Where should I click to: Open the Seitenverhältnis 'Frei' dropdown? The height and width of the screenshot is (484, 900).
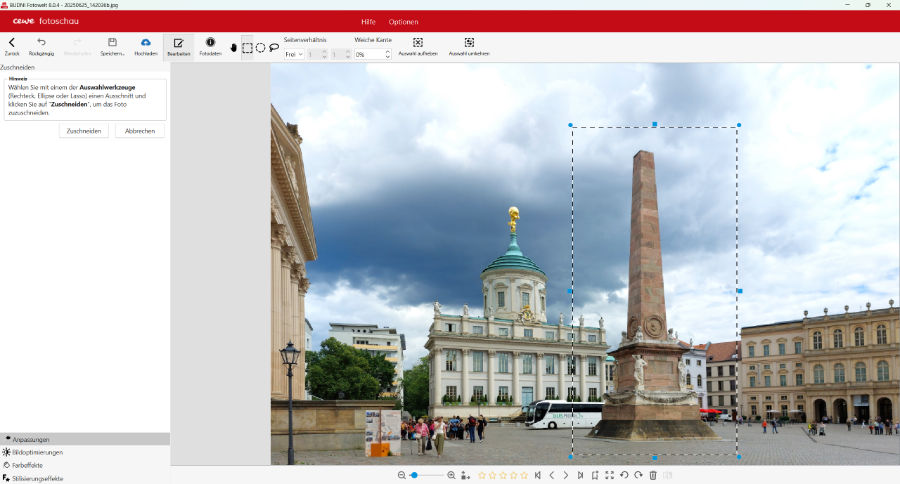pyautogui.click(x=294, y=54)
